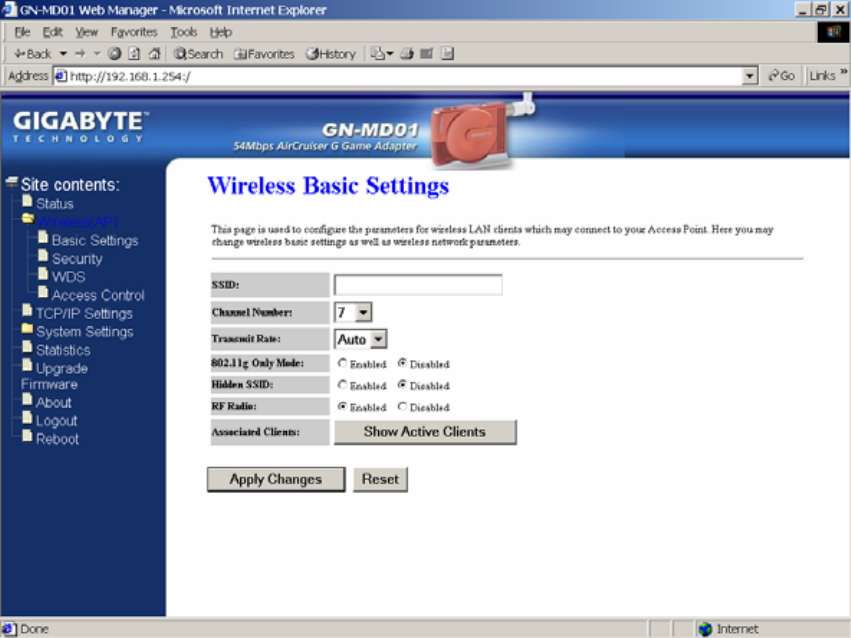This screenshot has height=638, width=851.
Task: Open Statistics in sidebar
Action: click(63, 350)
